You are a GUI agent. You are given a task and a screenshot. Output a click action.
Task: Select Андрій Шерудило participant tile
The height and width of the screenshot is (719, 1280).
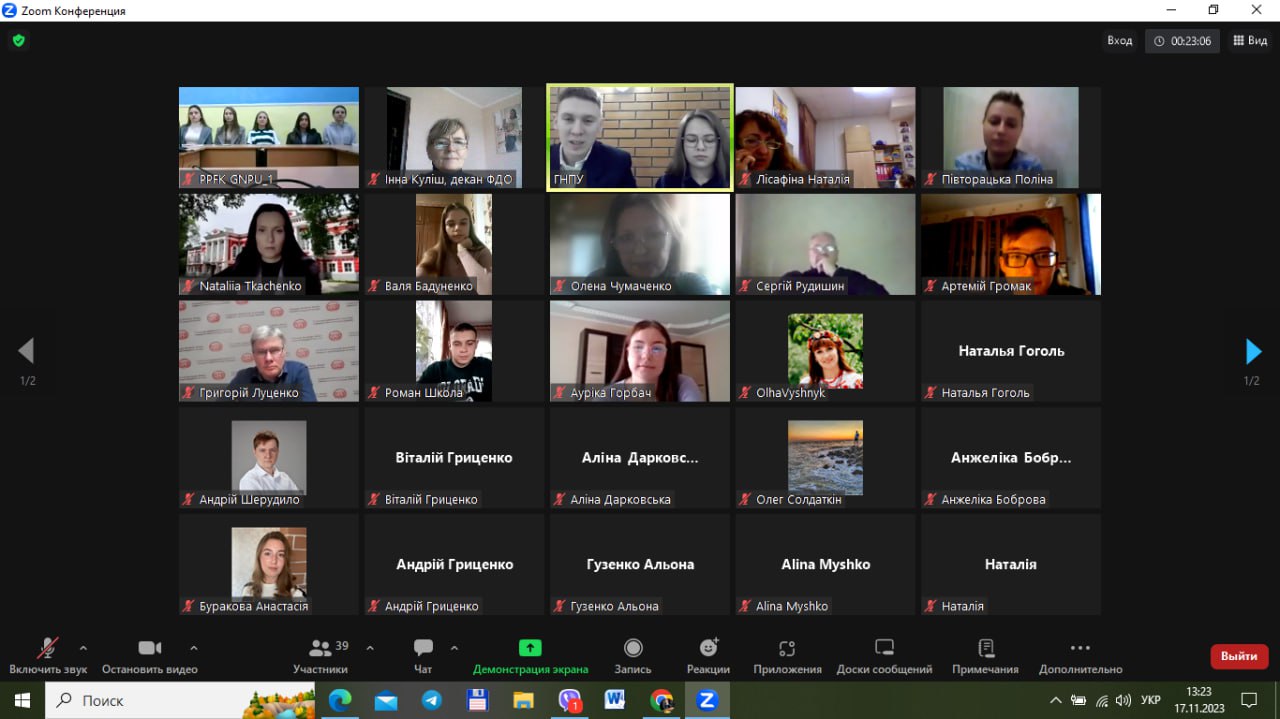(269, 458)
